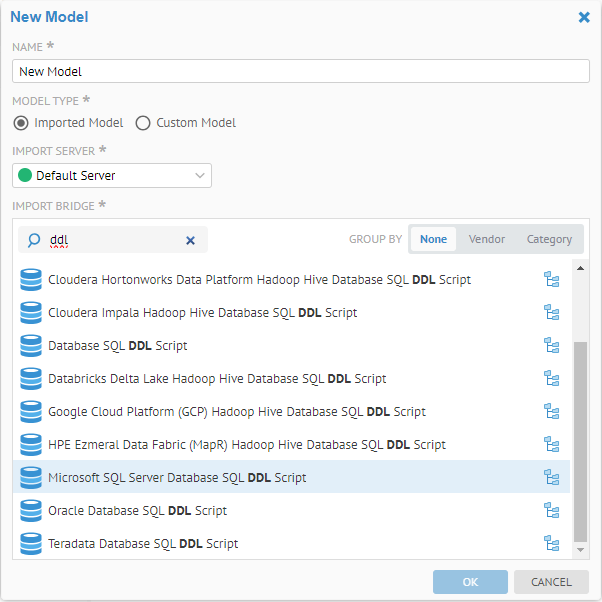Click database icon for HPE Ezmeral Data Fabric
The image size is (602, 602).
click(x=31, y=445)
